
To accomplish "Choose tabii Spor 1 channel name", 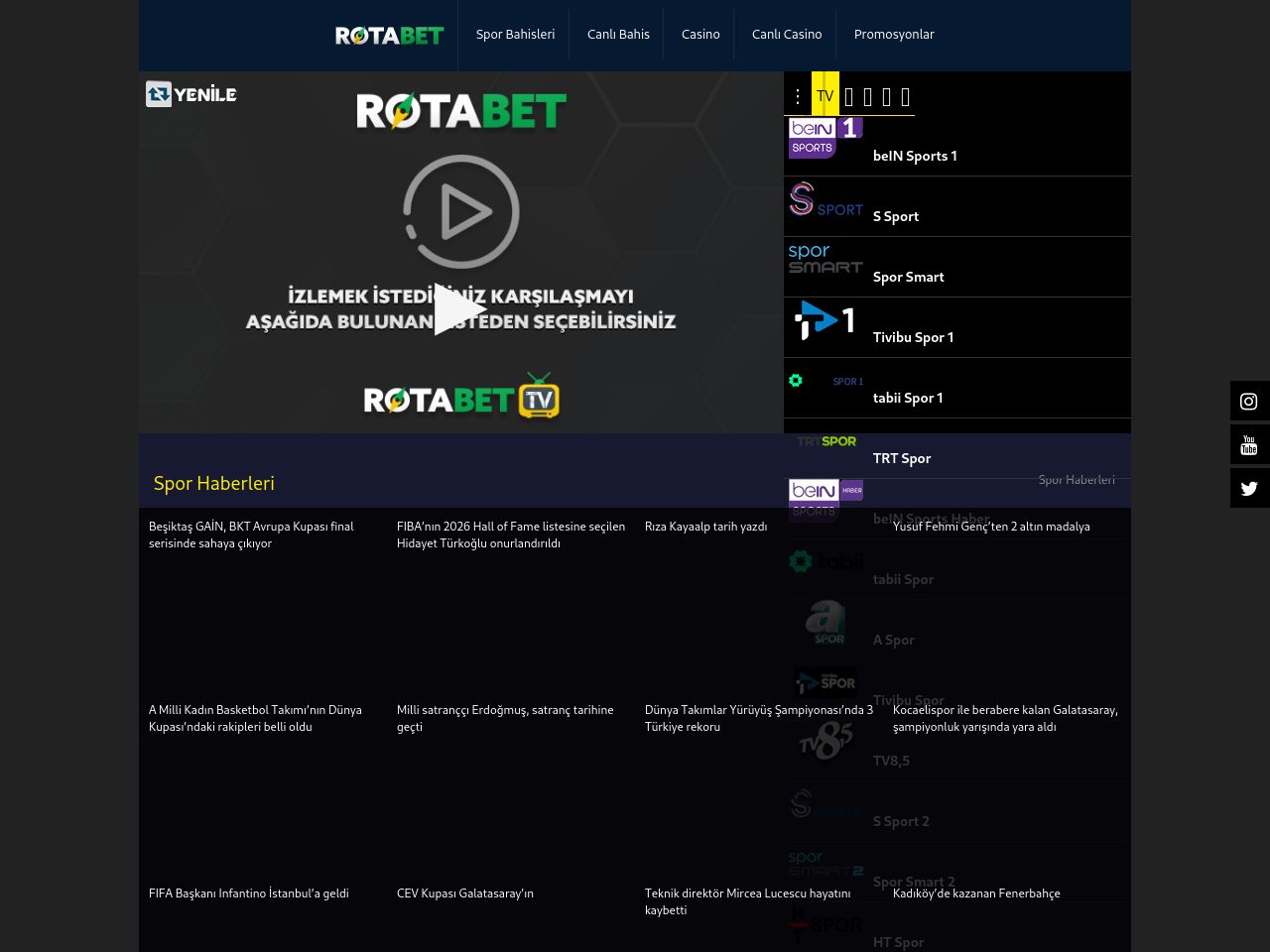I will [x=908, y=399].
